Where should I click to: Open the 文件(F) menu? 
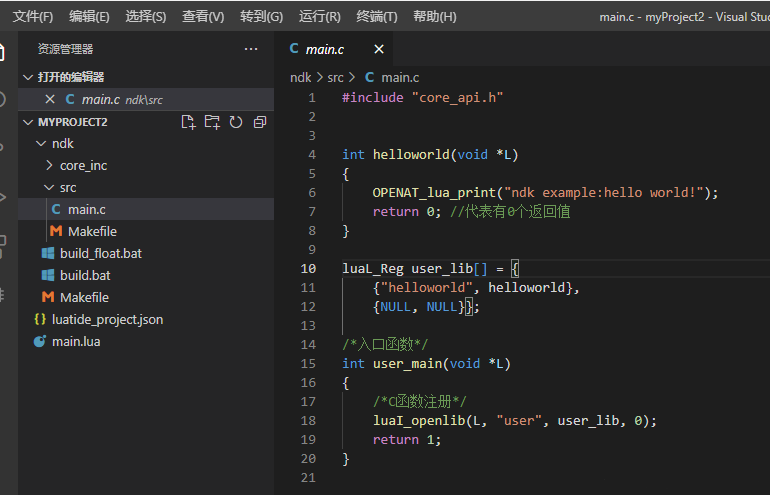[33, 17]
